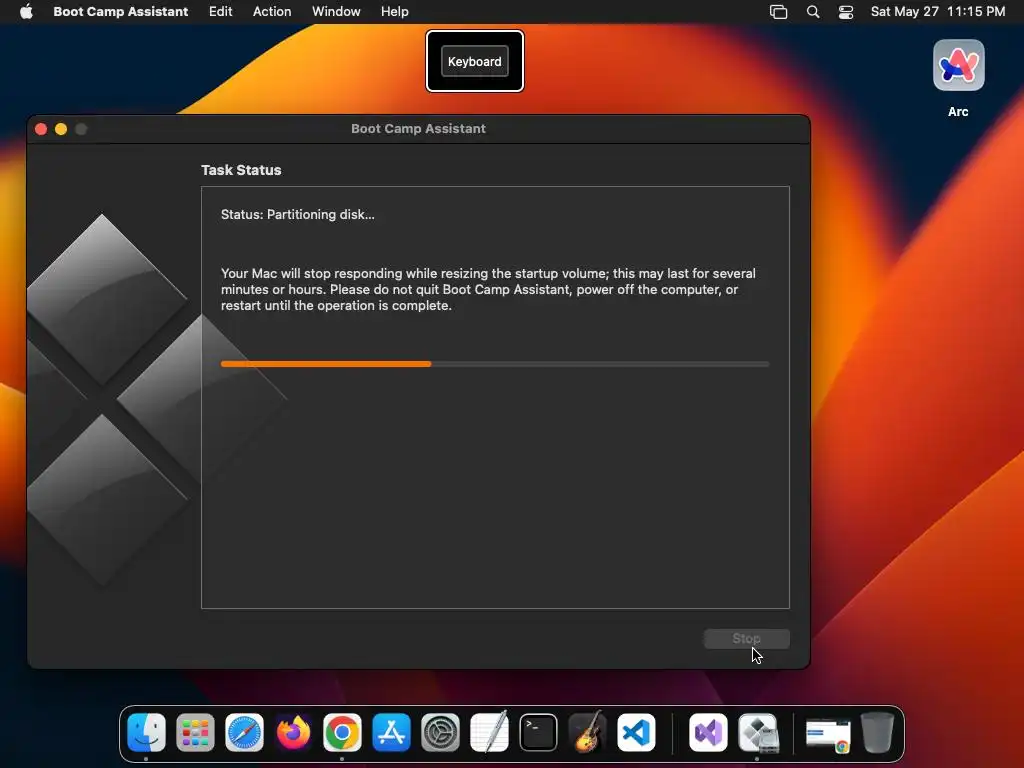Image resolution: width=1024 pixels, height=768 pixels.
Task: Open the Window menu
Action: [336, 11]
